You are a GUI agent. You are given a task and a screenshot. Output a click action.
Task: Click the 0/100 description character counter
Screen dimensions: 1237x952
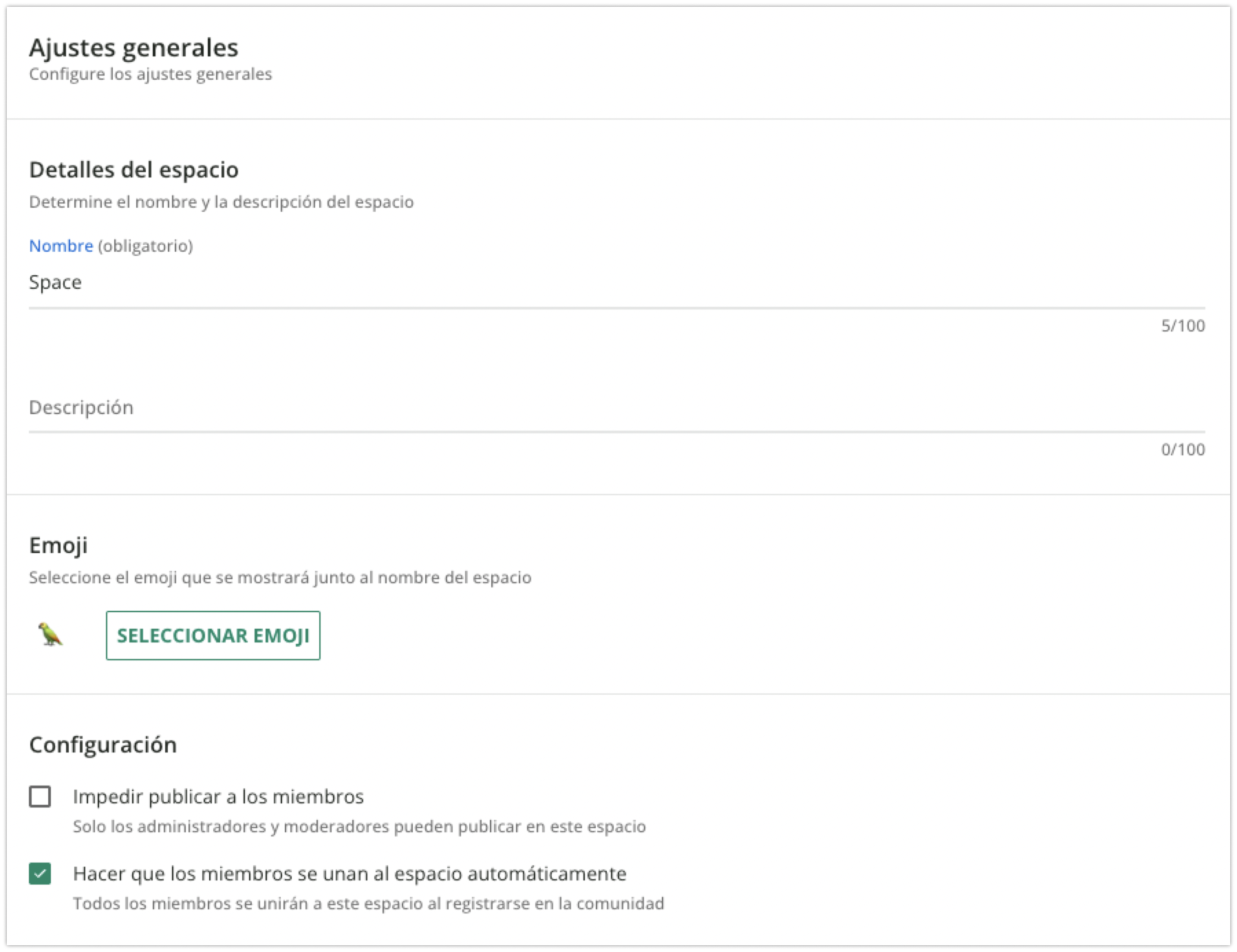1183,449
